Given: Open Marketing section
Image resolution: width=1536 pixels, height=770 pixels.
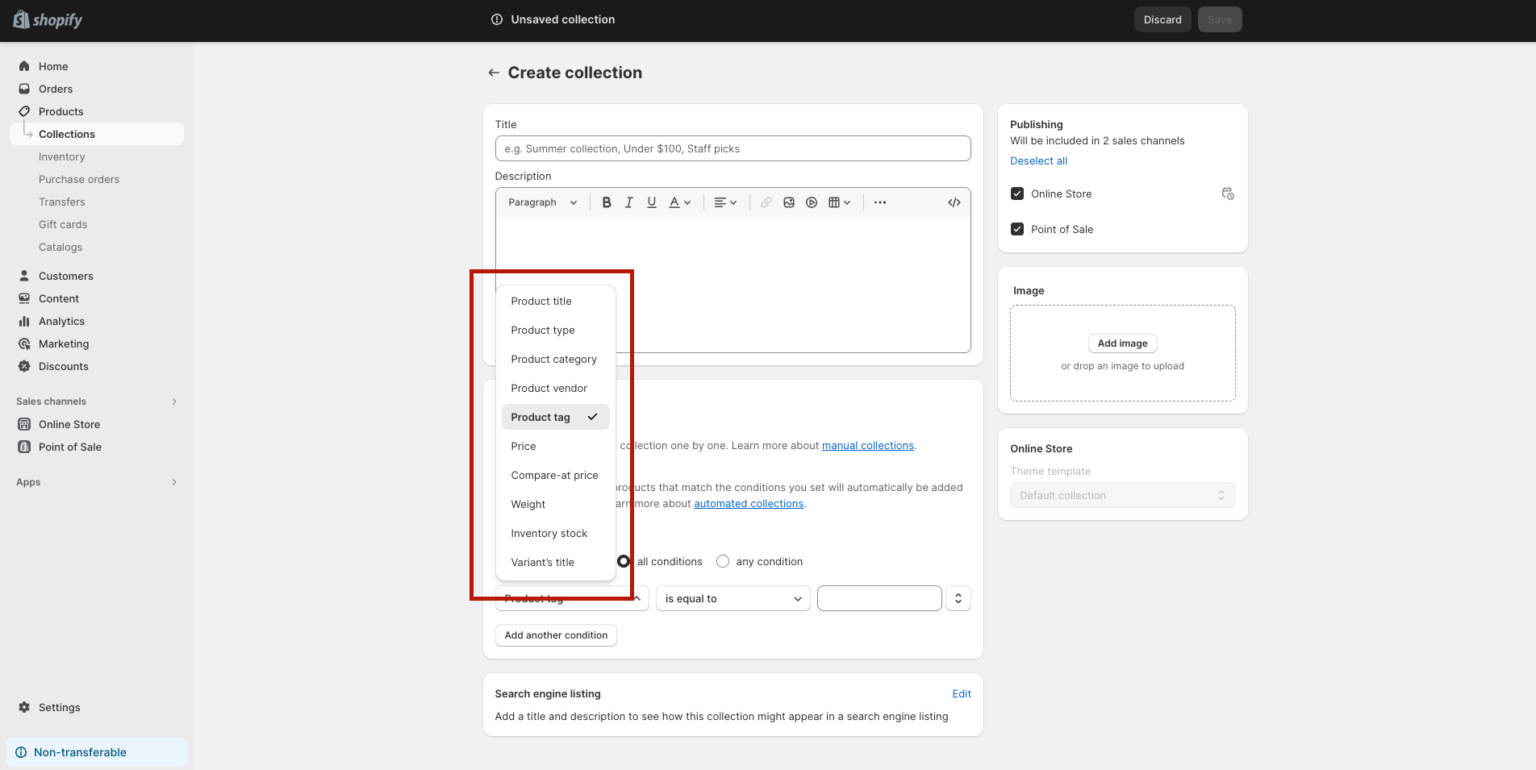Looking at the screenshot, I should pos(63,344).
